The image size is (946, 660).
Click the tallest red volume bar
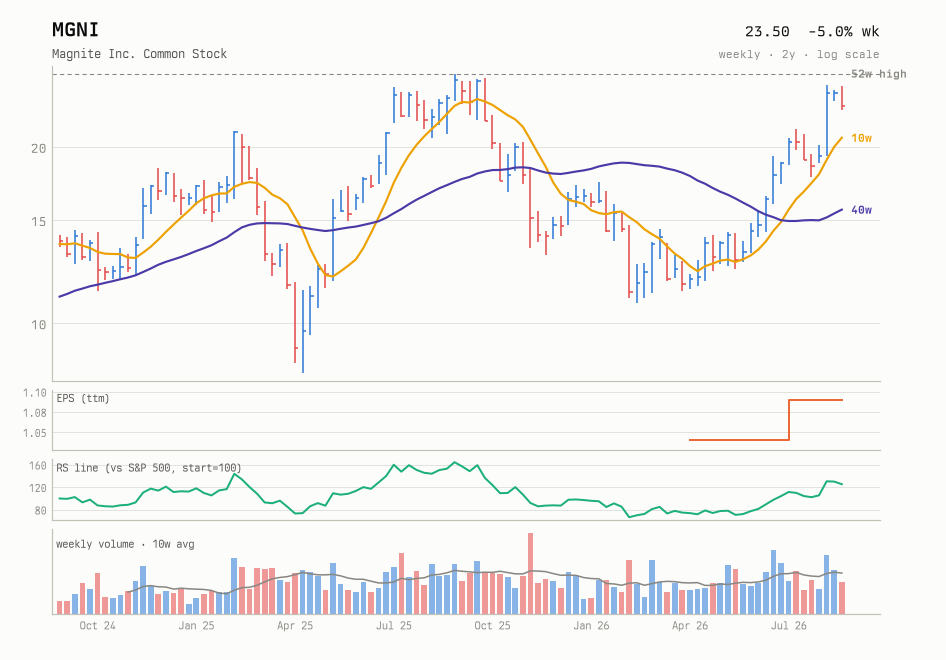click(530, 573)
